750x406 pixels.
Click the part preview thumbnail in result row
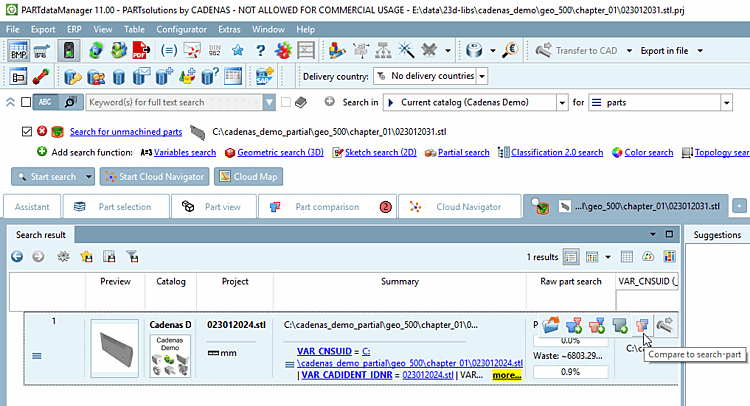115,349
